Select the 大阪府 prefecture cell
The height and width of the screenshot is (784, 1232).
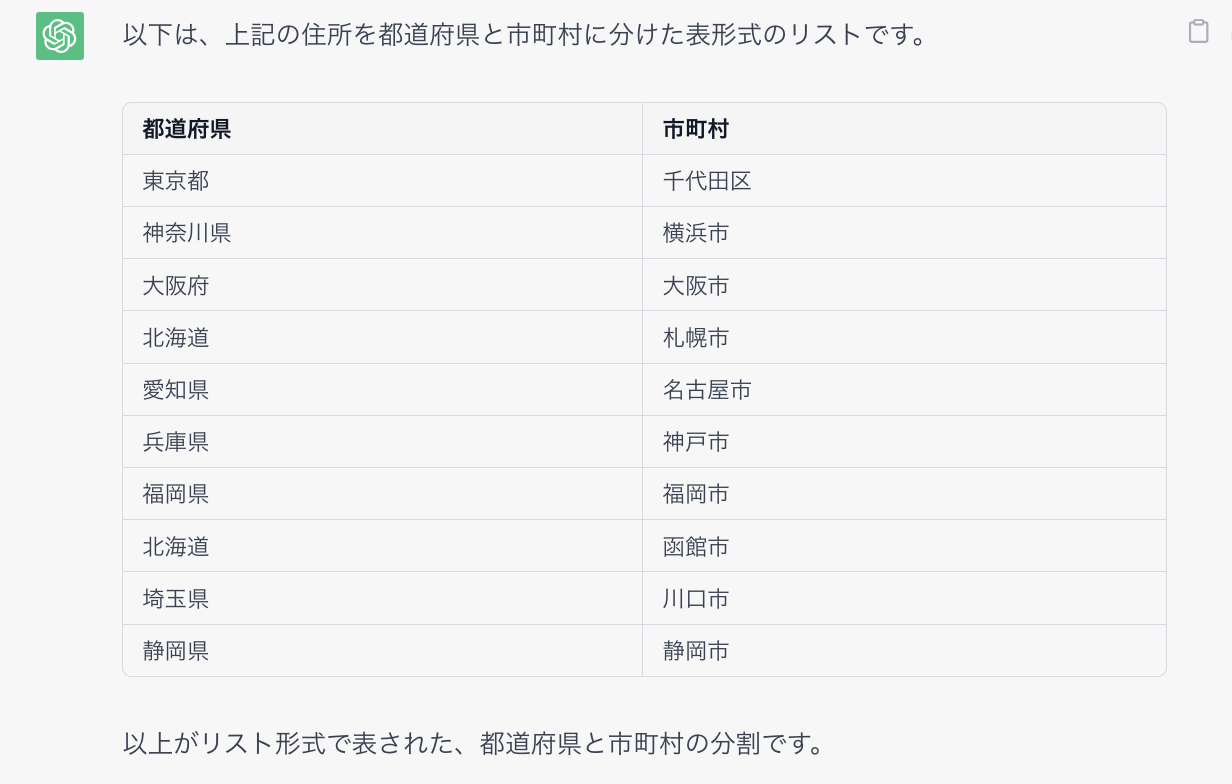(382, 285)
